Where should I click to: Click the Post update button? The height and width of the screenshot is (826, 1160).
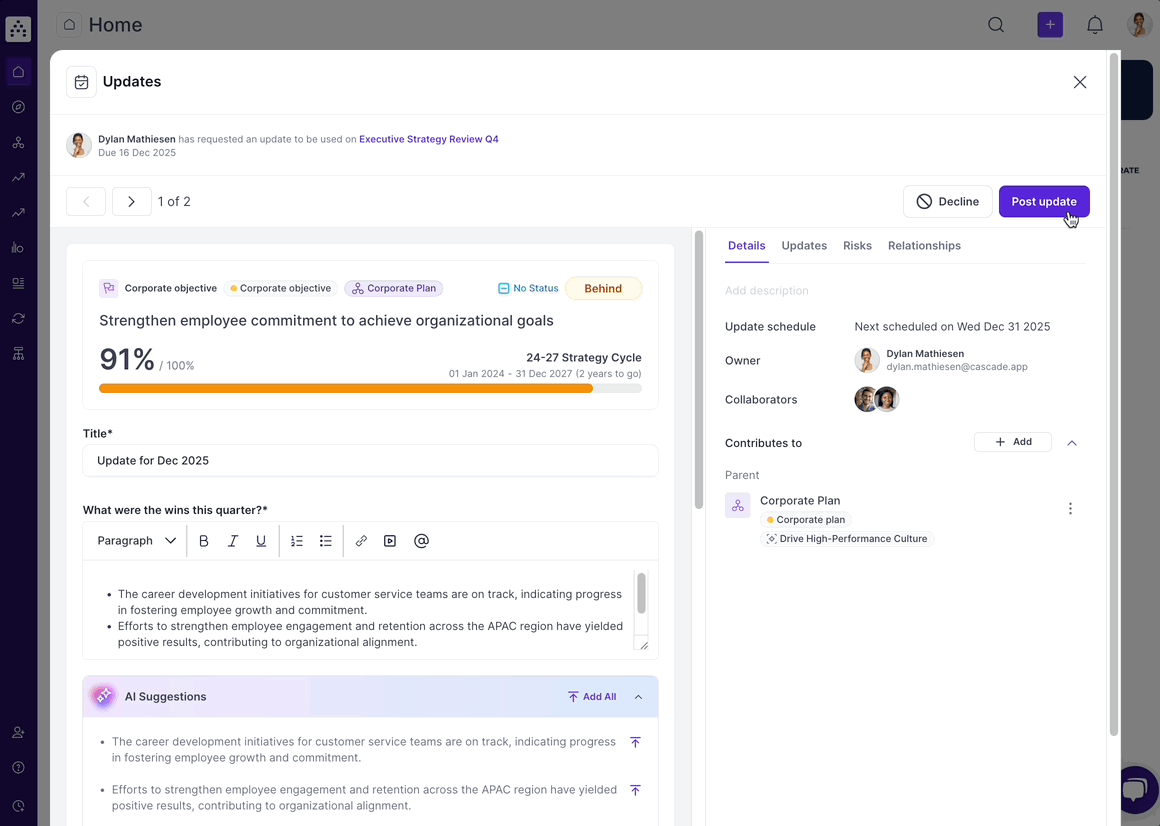[1044, 202]
